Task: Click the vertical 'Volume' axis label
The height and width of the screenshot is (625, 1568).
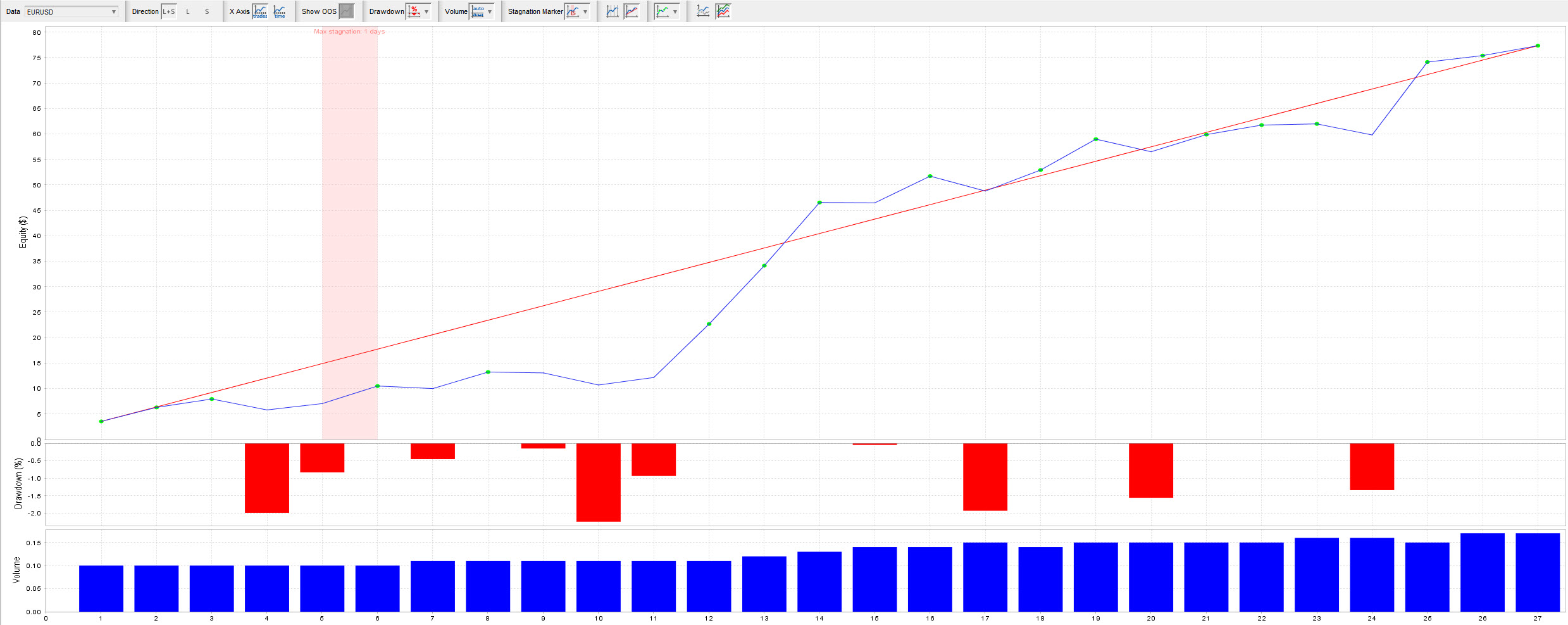Action: [16, 570]
